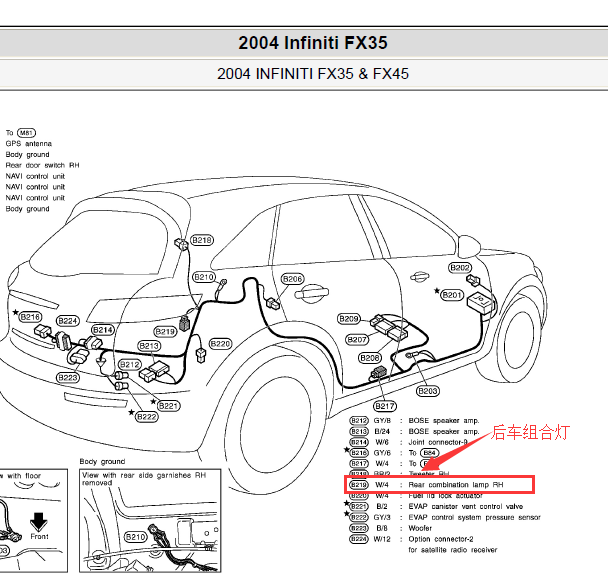Click the "Body ground" label above the inset
The image size is (608, 578).
[x=102, y=461]
